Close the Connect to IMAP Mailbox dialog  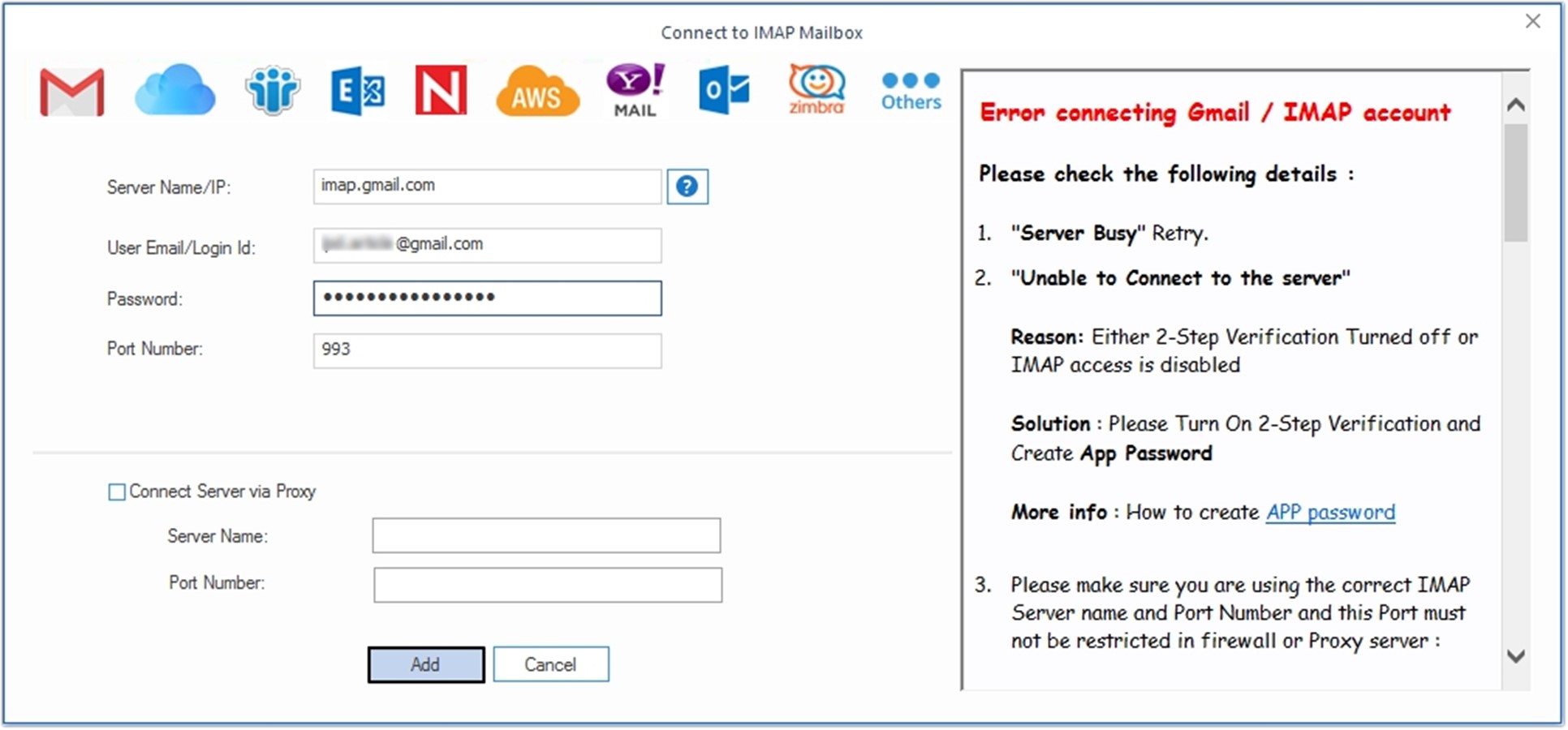pos(1532,21)
